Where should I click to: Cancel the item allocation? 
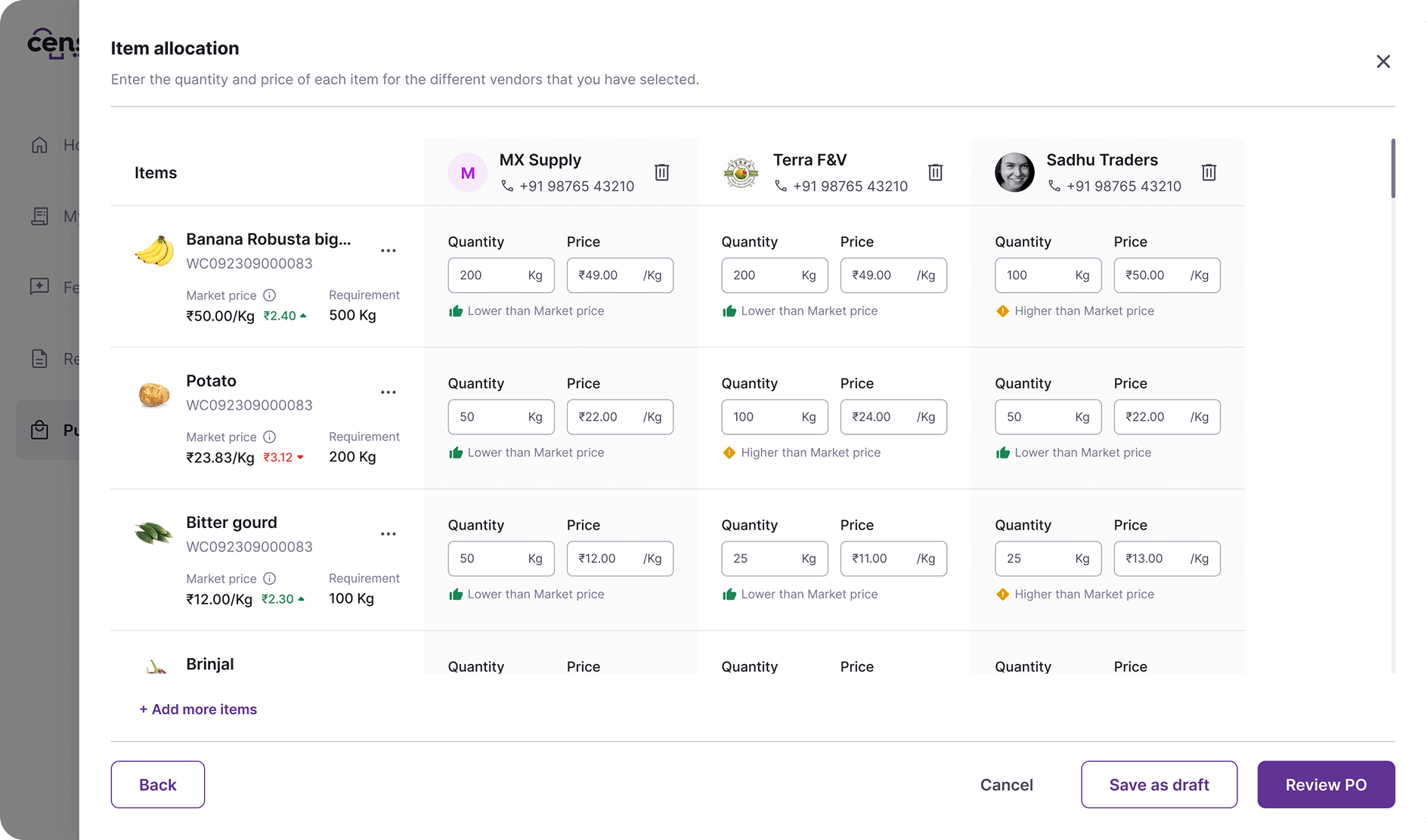point(1006,785)
